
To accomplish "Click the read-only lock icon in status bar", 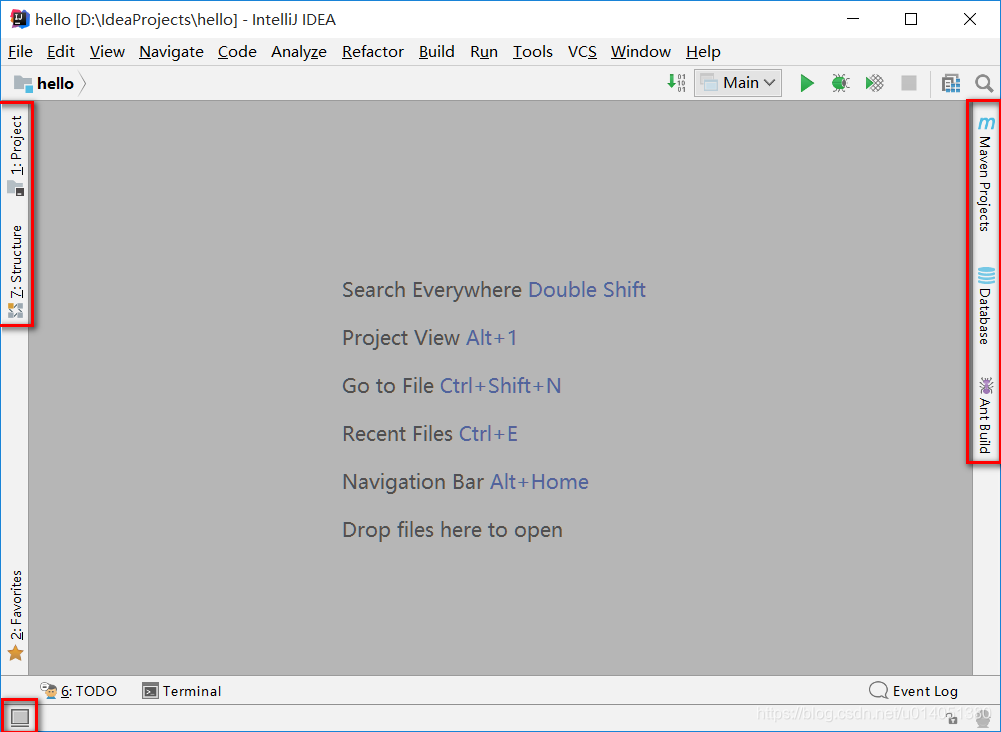I will (952, 719).
